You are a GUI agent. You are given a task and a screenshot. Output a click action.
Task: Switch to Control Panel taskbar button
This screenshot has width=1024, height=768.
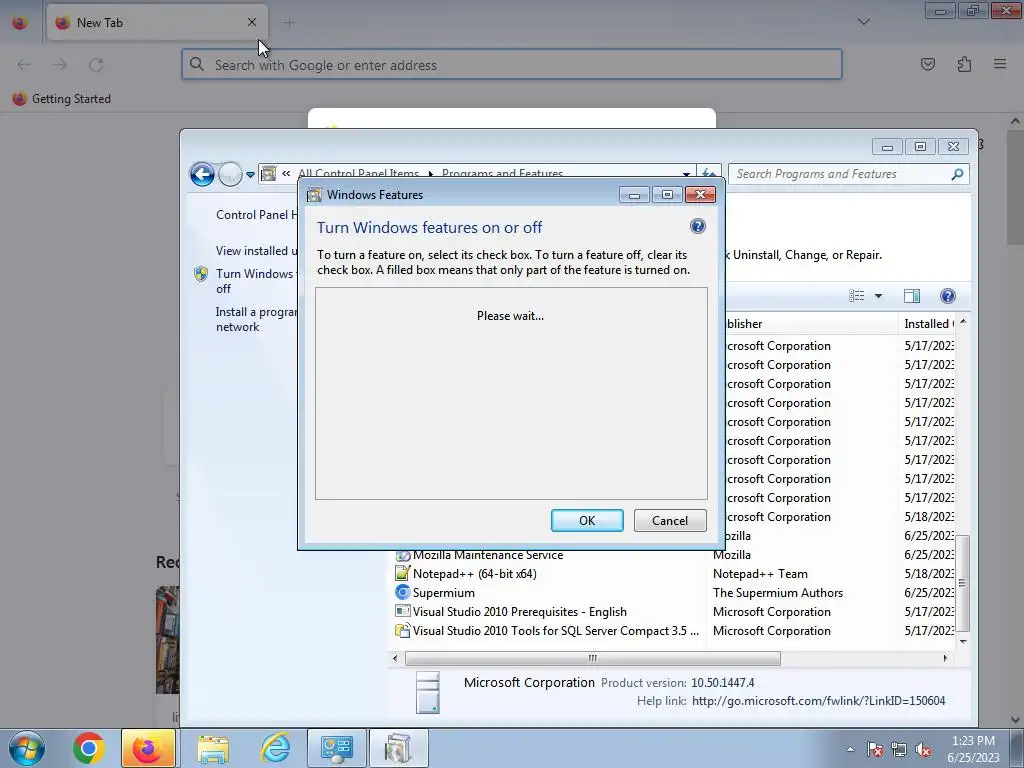point(337,748)
